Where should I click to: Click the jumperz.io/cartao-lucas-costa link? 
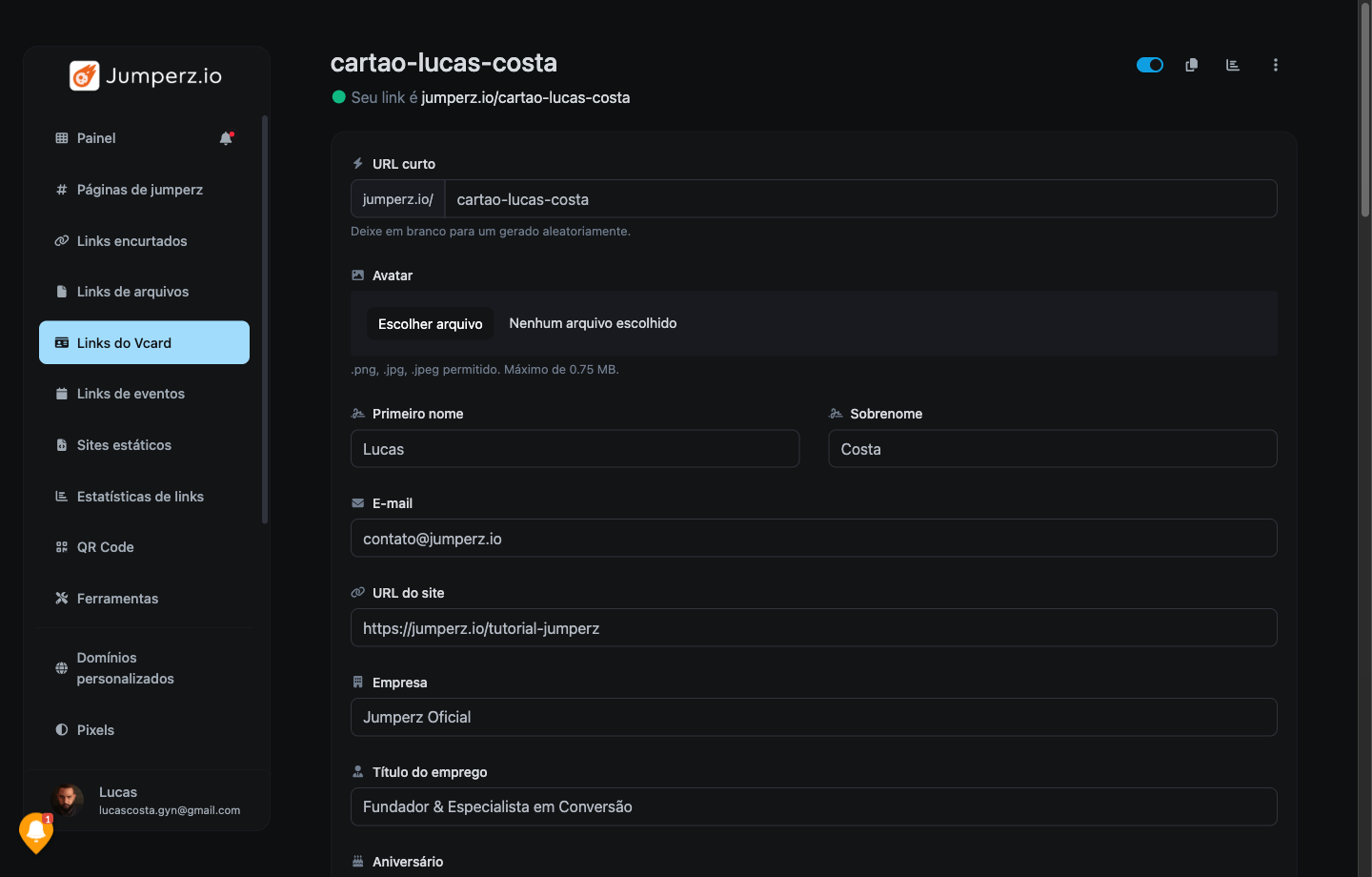coord(525,97)
